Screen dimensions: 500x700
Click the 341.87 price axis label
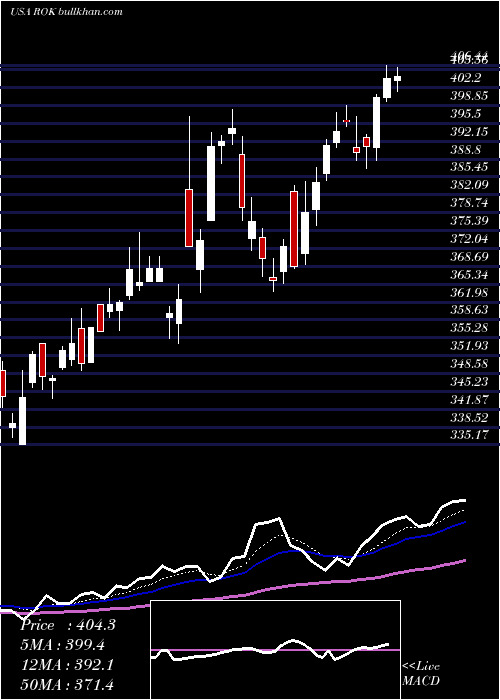pyautogui.click(x=469, y=399)
